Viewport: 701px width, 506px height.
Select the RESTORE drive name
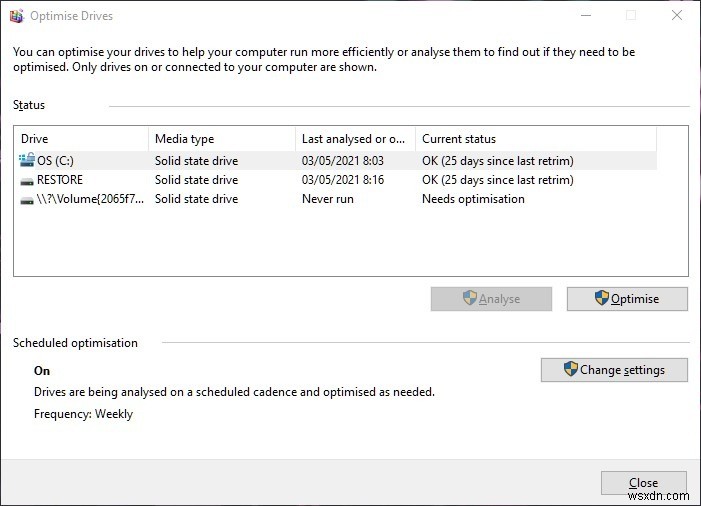60,180
